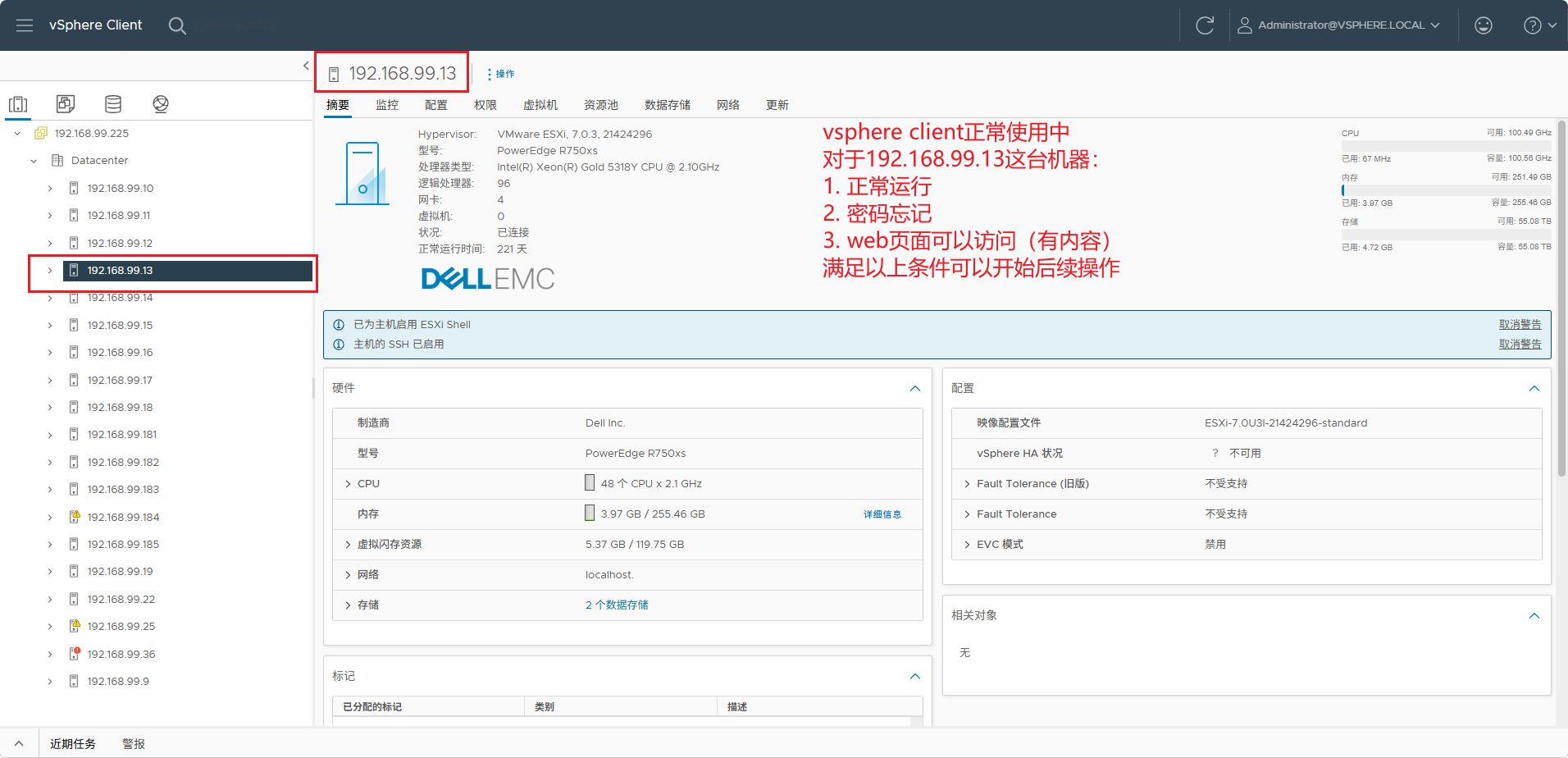Viewport: 1568px width, 758px height.
Task: Open the 权限 tab
Action: click(x=485, y=105)
